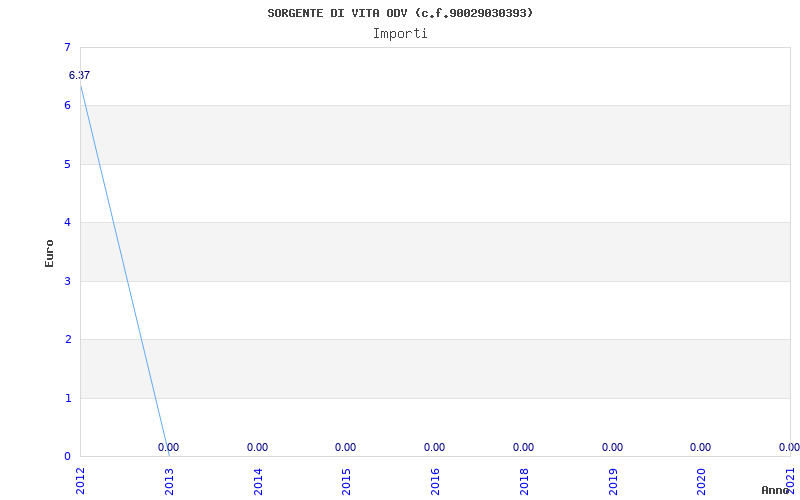Screen dimensions: 800x500
Task: Click y-axis tick value 7
Action: click(x=67, y=47)
